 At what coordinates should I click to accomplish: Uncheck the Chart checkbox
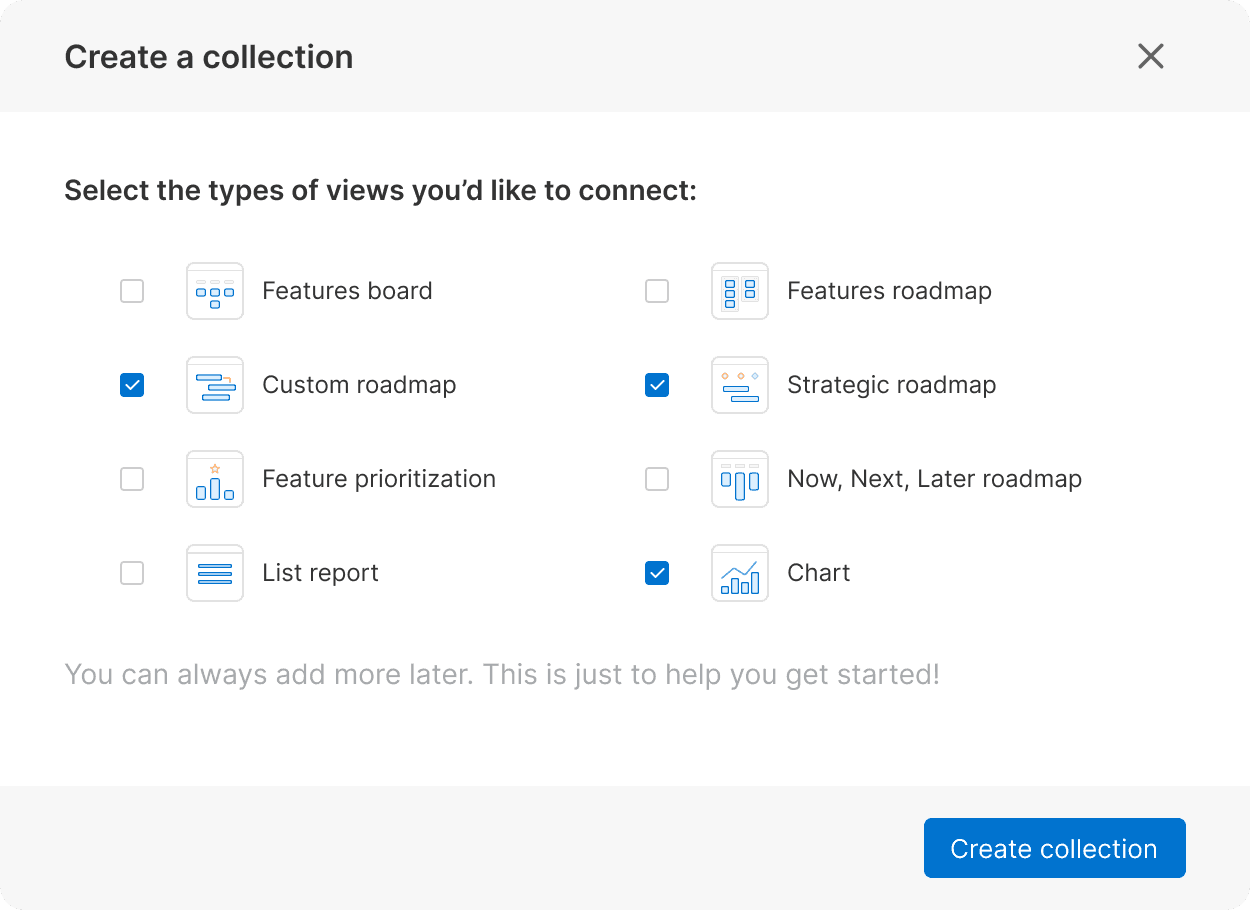(657, 573)
